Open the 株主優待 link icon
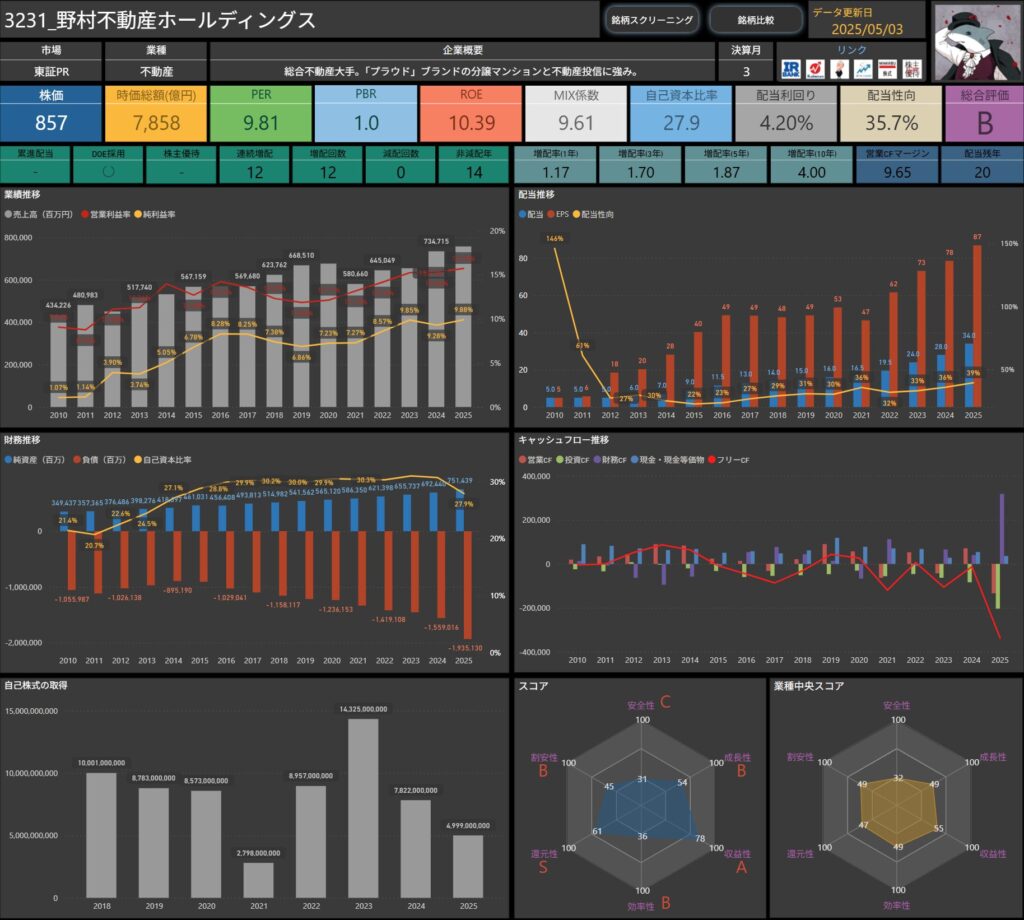Screen dimensions: 1024x920 tap(912, 69)
